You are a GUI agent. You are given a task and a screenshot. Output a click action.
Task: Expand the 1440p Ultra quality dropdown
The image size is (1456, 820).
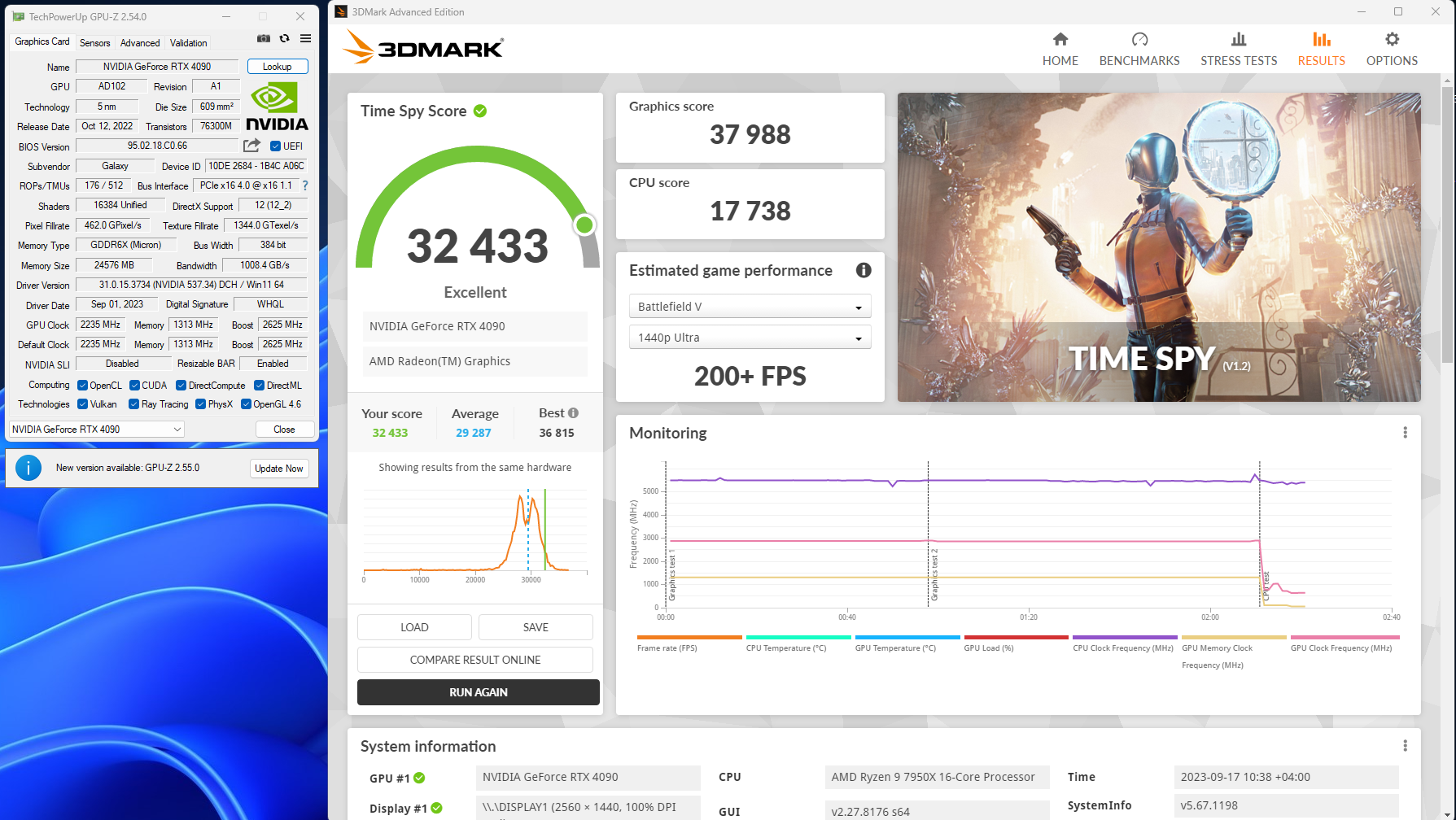[x=750, y=338]
